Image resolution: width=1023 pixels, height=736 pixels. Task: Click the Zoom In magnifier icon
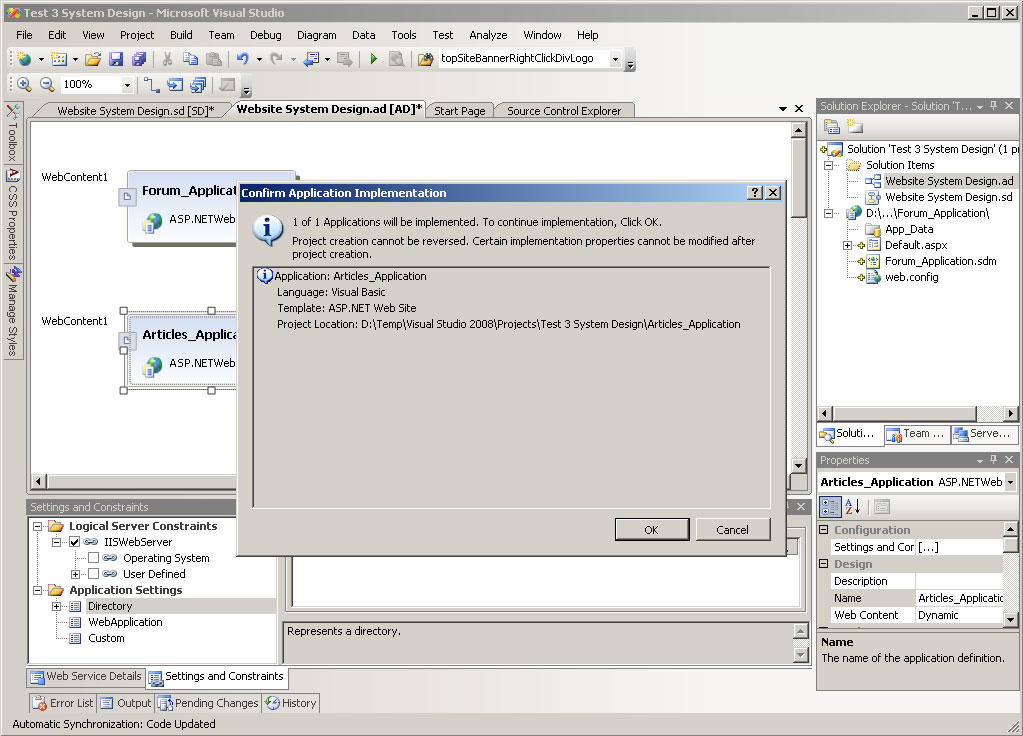[24, 84]
